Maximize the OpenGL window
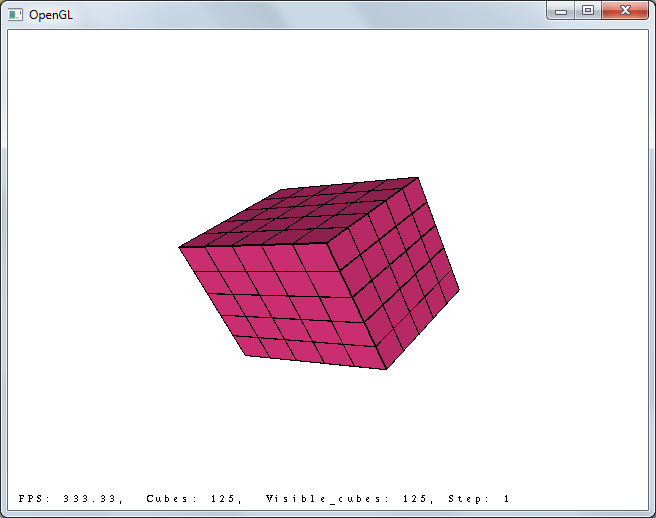Image resolution: width=656 pixels, height=518 pixels. (588, 10)
